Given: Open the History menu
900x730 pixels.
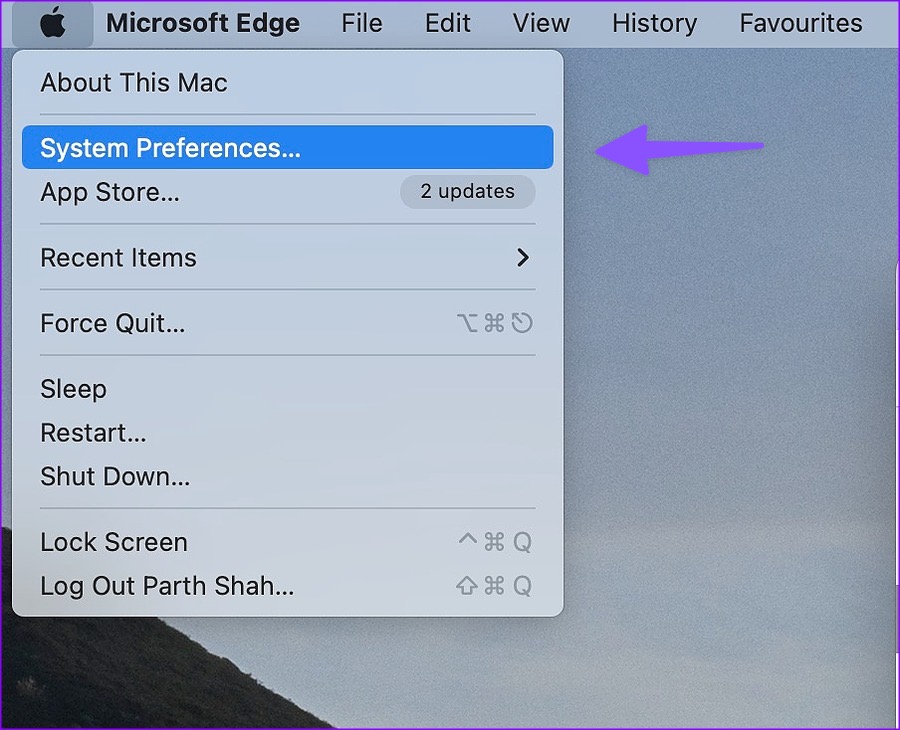Looking at the screenshot, I should tap(654, 24).
